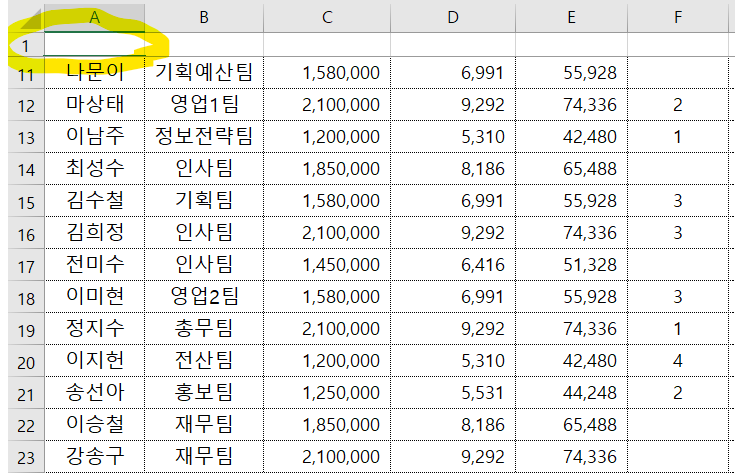This screenshot has height=473, width=735.
Task: Select row 22 header
Action: (x=26, y=425)
